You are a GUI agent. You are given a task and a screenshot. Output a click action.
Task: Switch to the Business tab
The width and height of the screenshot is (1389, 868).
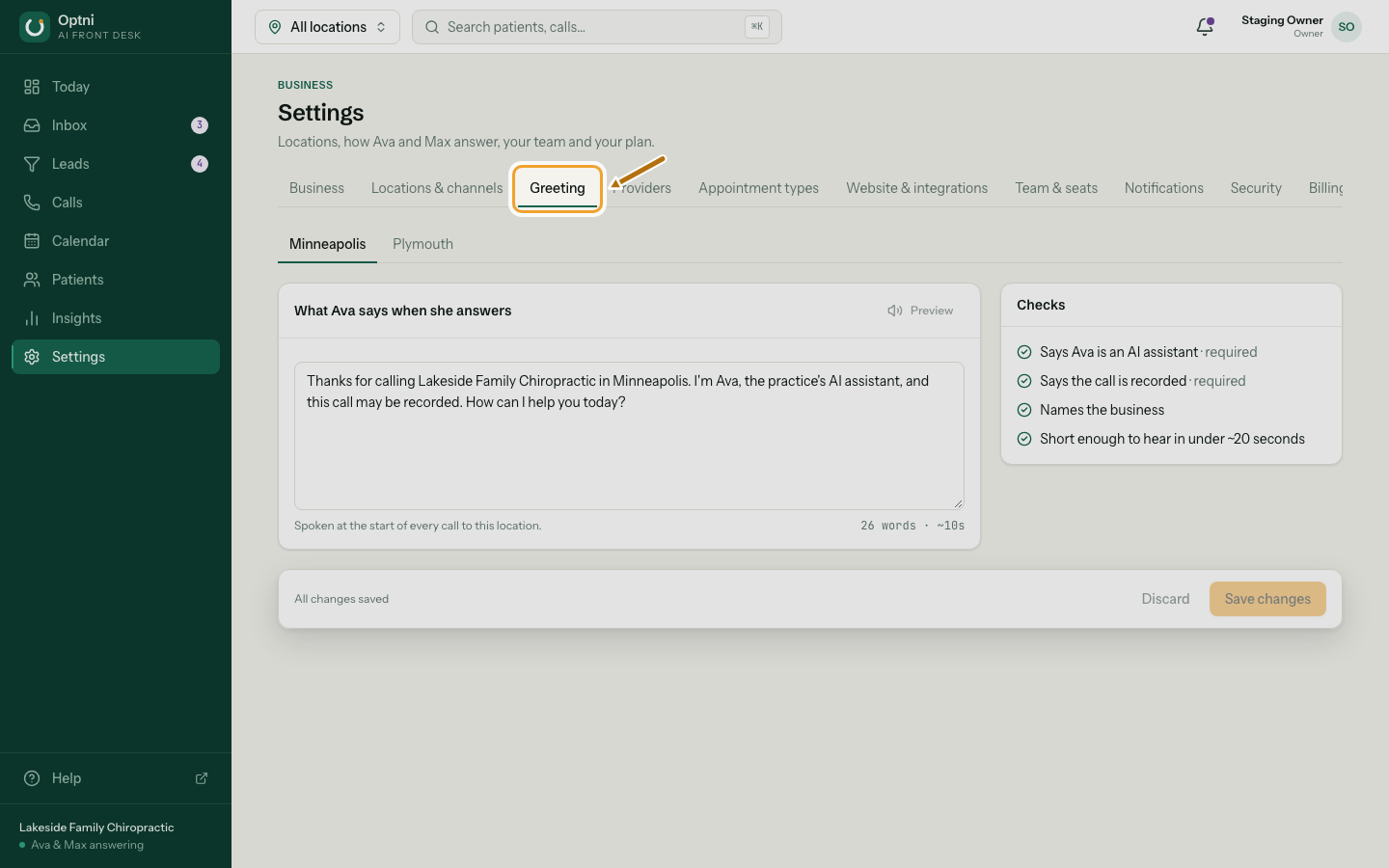click(x=316, y=188)
